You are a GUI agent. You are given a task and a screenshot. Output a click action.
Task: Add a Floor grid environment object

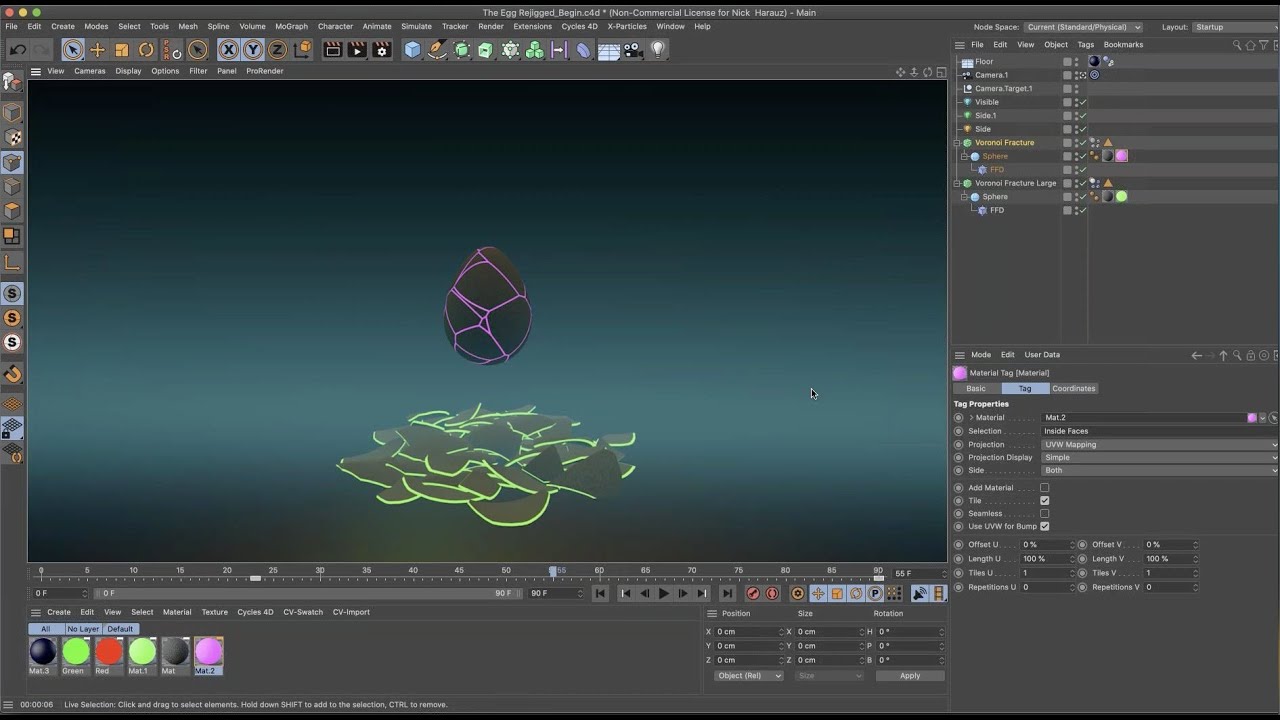[x=608, y=50]
